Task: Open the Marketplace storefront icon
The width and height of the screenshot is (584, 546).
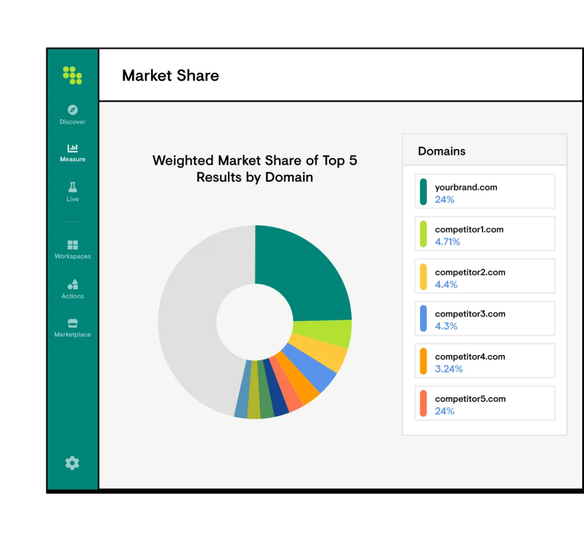Action: (73, 323)
